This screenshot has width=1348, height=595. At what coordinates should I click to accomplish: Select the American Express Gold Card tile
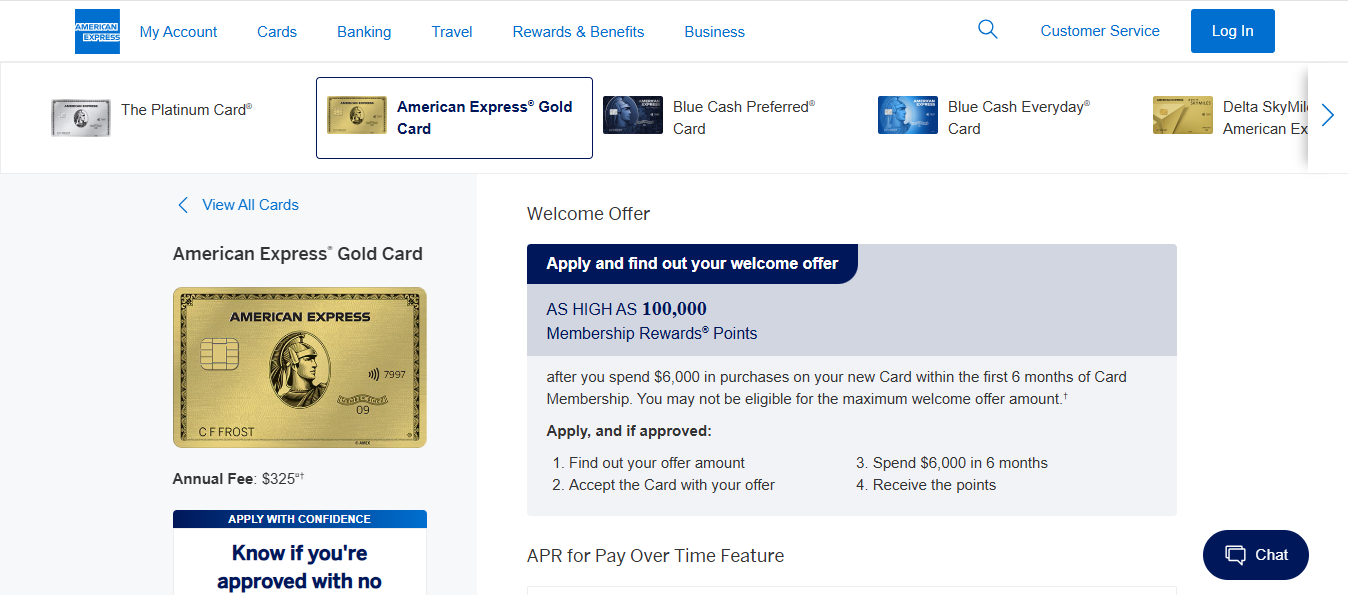coord(454,117)
